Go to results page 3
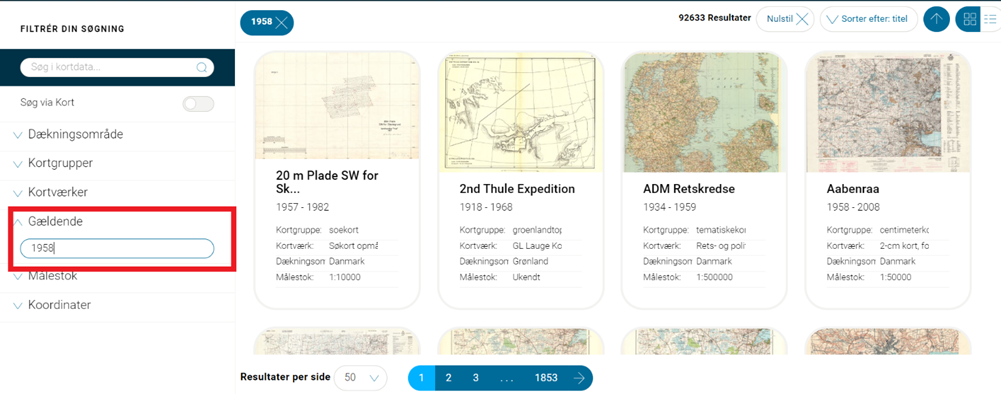The width and height of the screenshot is (1001, 394). pyautogui.click(x=476, y=377)
